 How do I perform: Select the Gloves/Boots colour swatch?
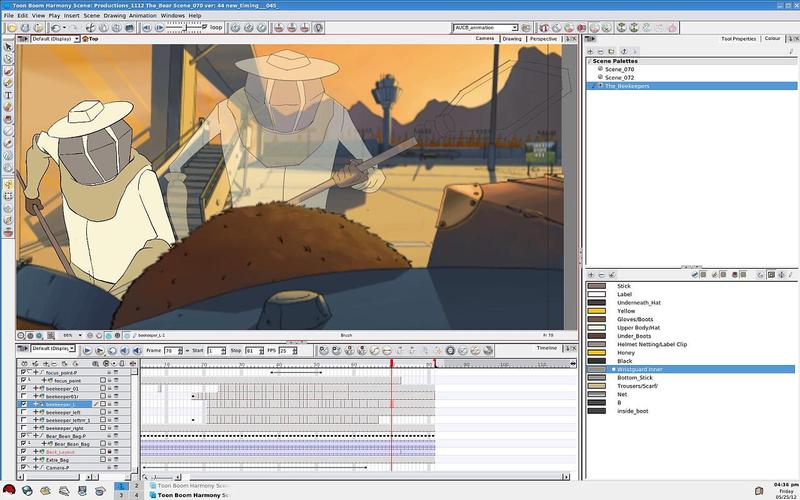[596, 319]
